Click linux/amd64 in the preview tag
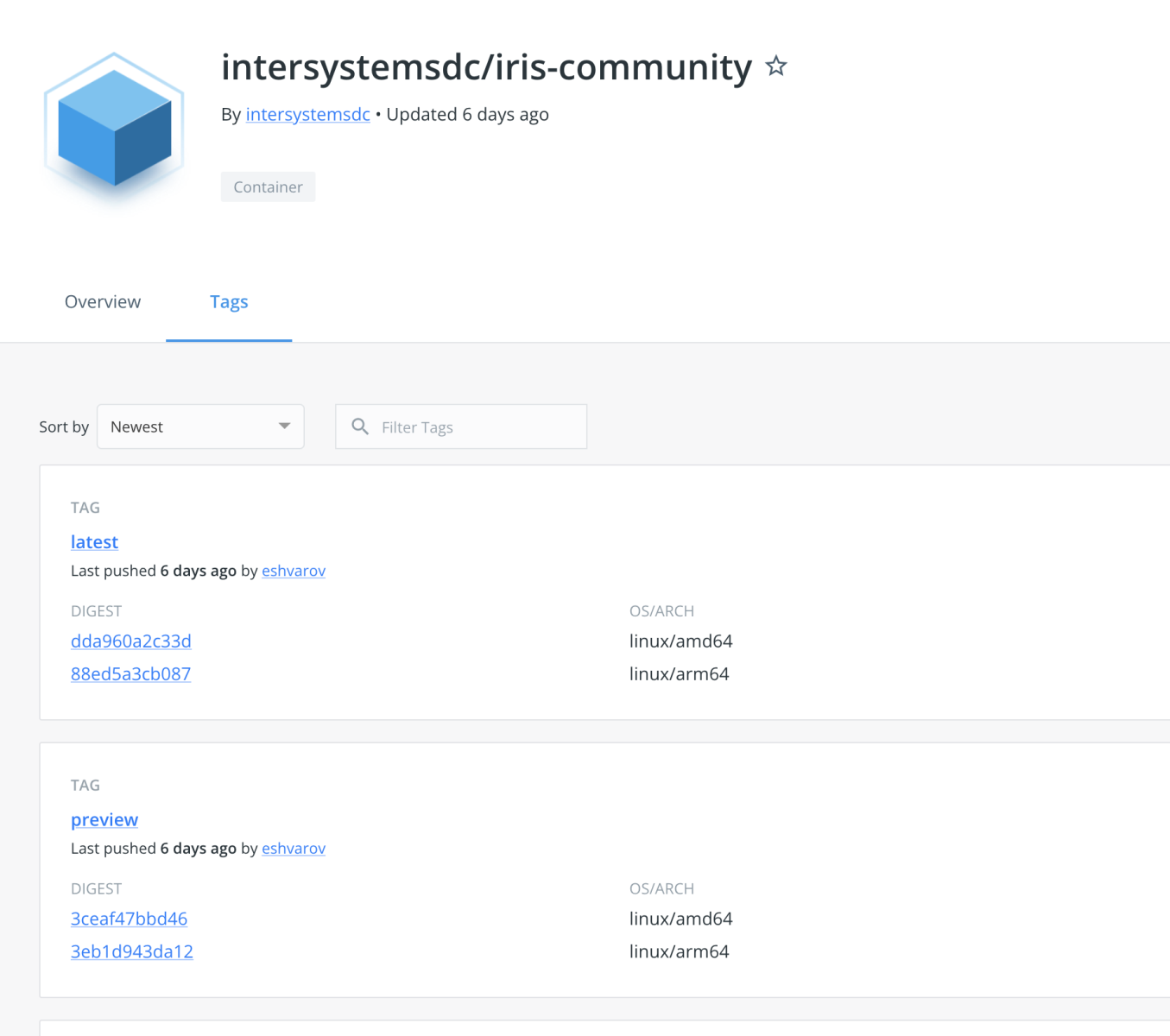 click(x=680, y=919)
